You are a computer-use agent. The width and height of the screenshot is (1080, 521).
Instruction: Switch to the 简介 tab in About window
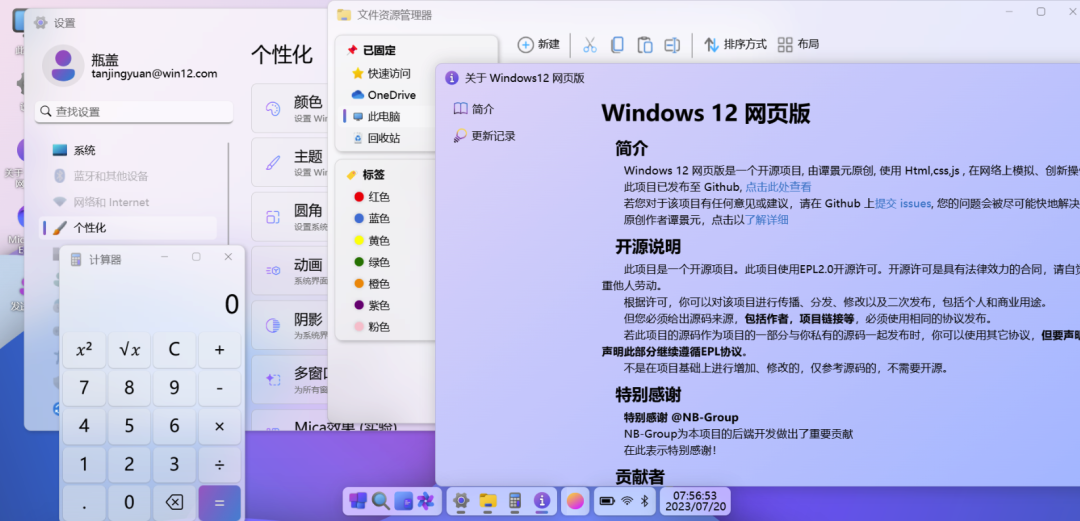click(x=474, y=109)
